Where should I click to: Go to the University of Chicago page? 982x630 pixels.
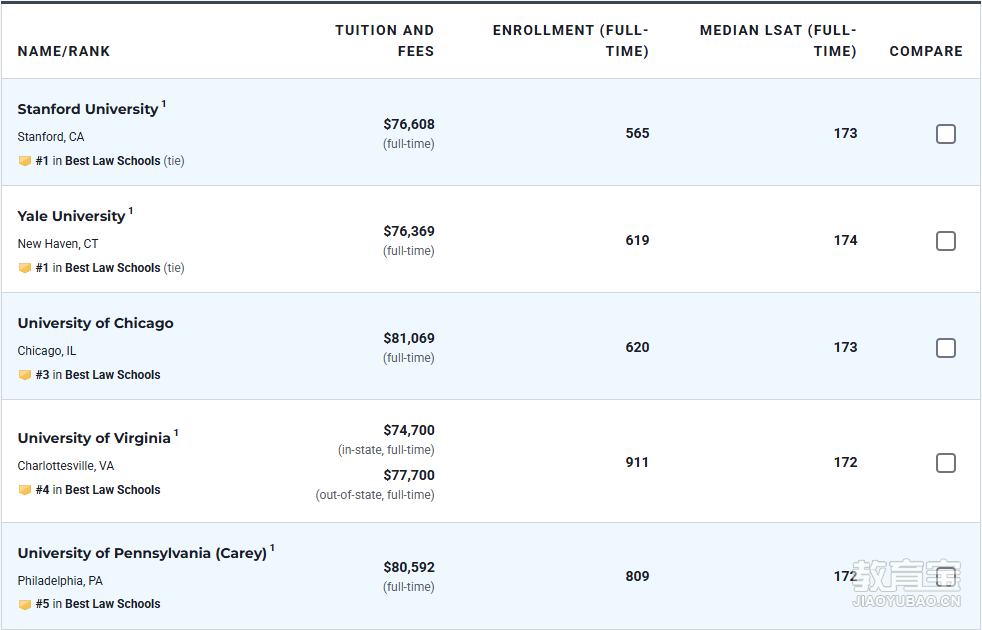tap(95, 323)
